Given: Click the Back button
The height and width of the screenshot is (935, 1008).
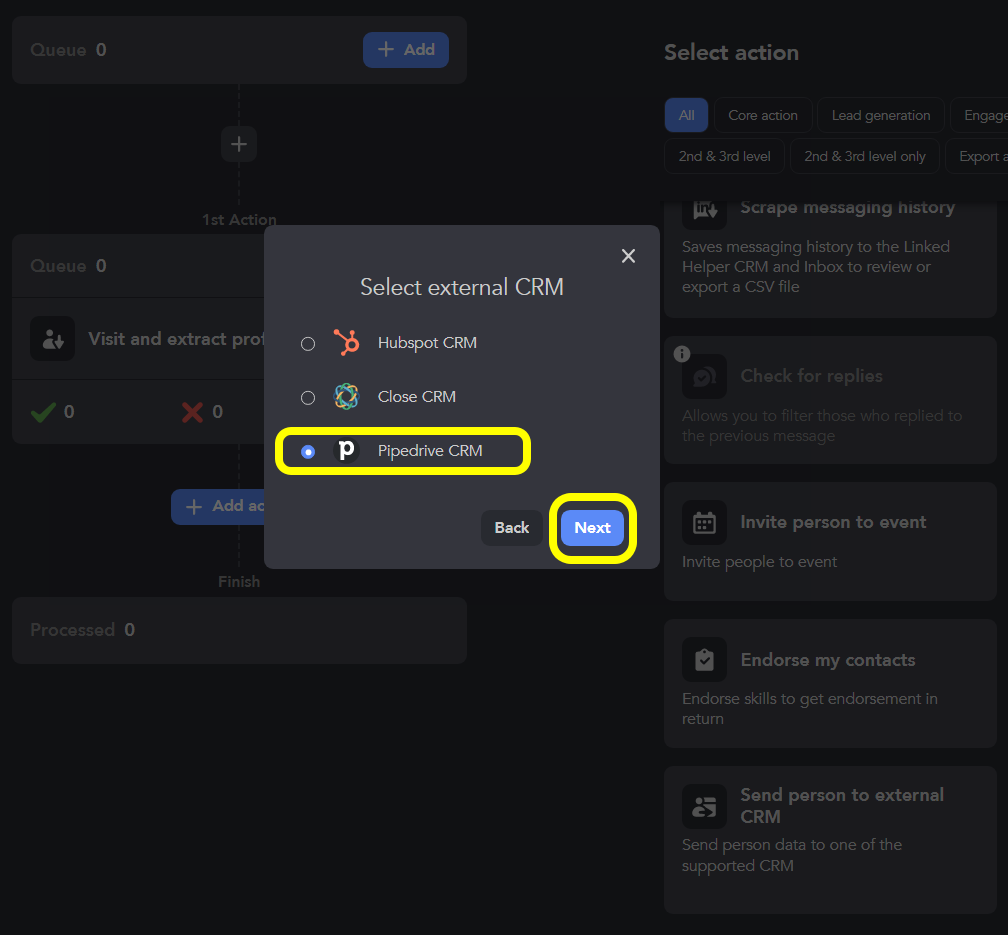Looking at the screenshot, I should pyautogui.click(x=512, y=528).
